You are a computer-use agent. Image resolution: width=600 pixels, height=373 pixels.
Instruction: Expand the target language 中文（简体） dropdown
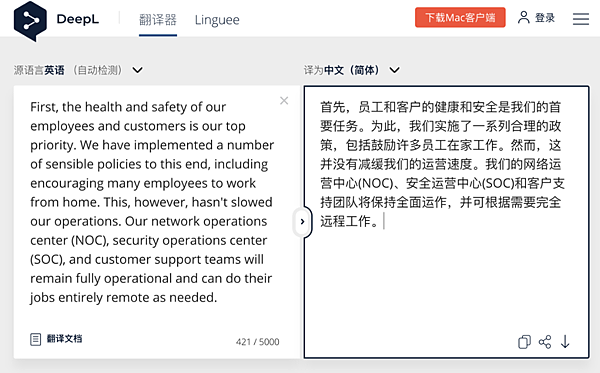click(395, 70)
